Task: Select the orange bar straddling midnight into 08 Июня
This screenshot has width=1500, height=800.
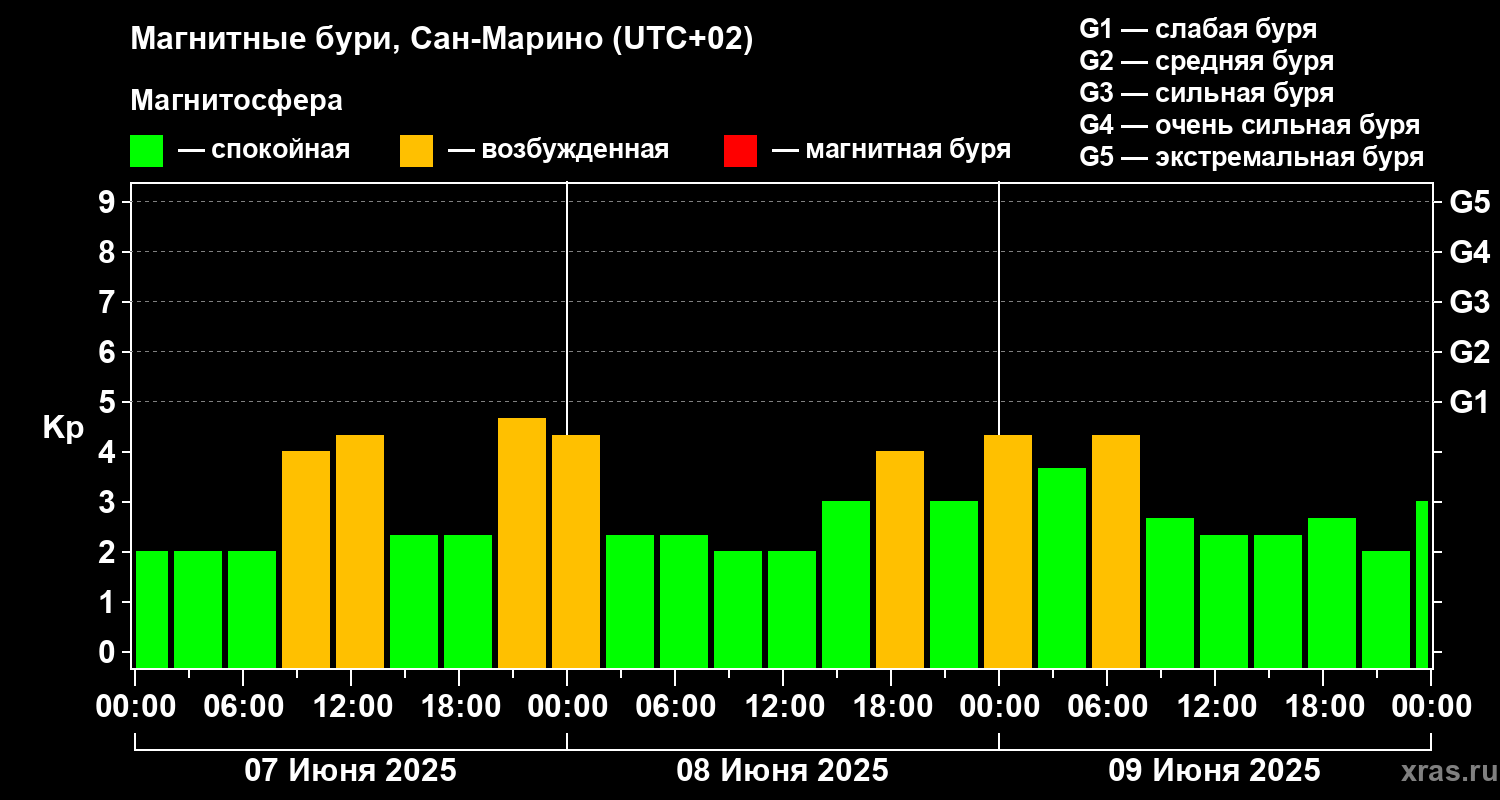Action: [x=576, y=551]
